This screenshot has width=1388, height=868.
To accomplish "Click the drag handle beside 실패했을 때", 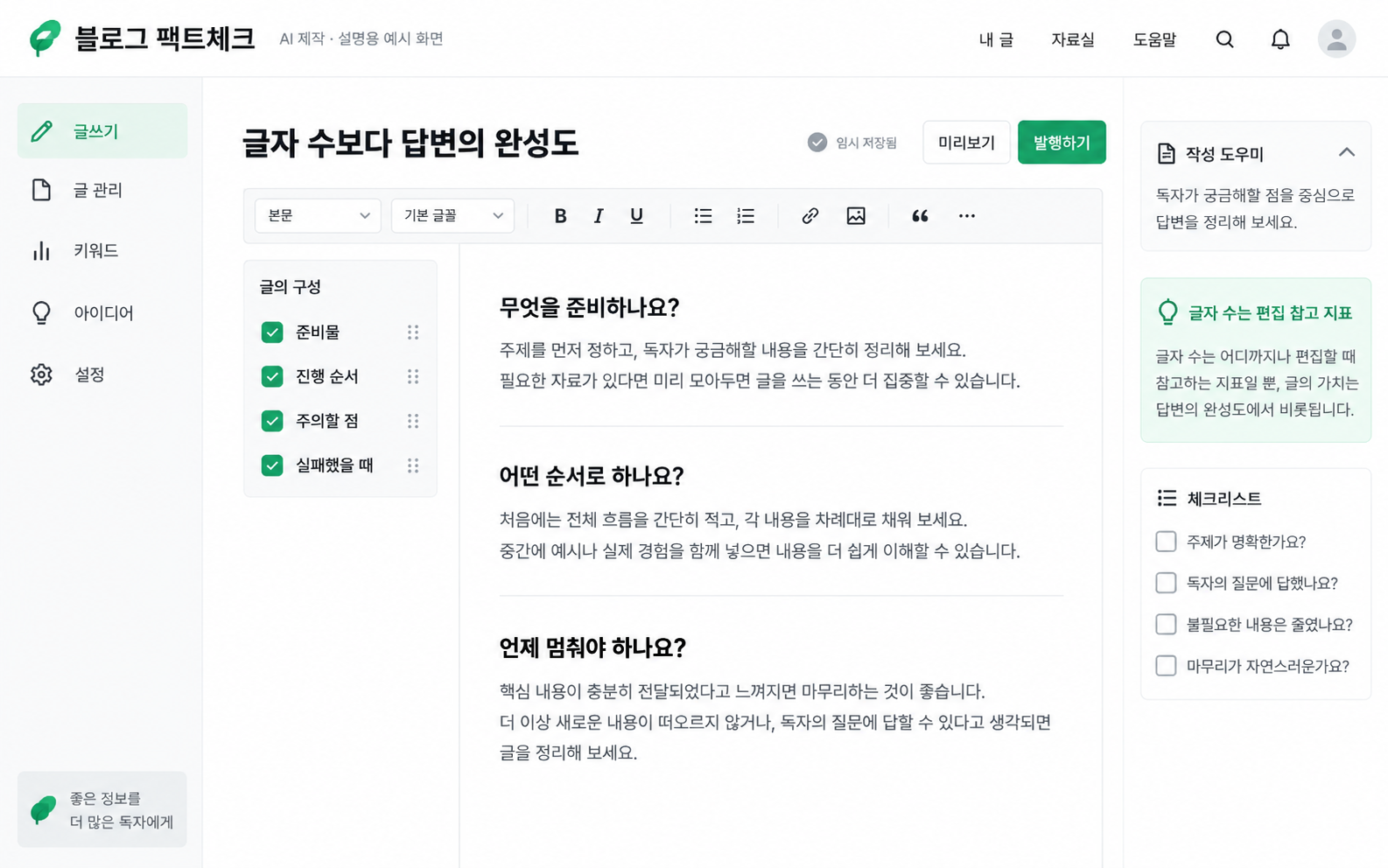I will (x=413, y=465).
